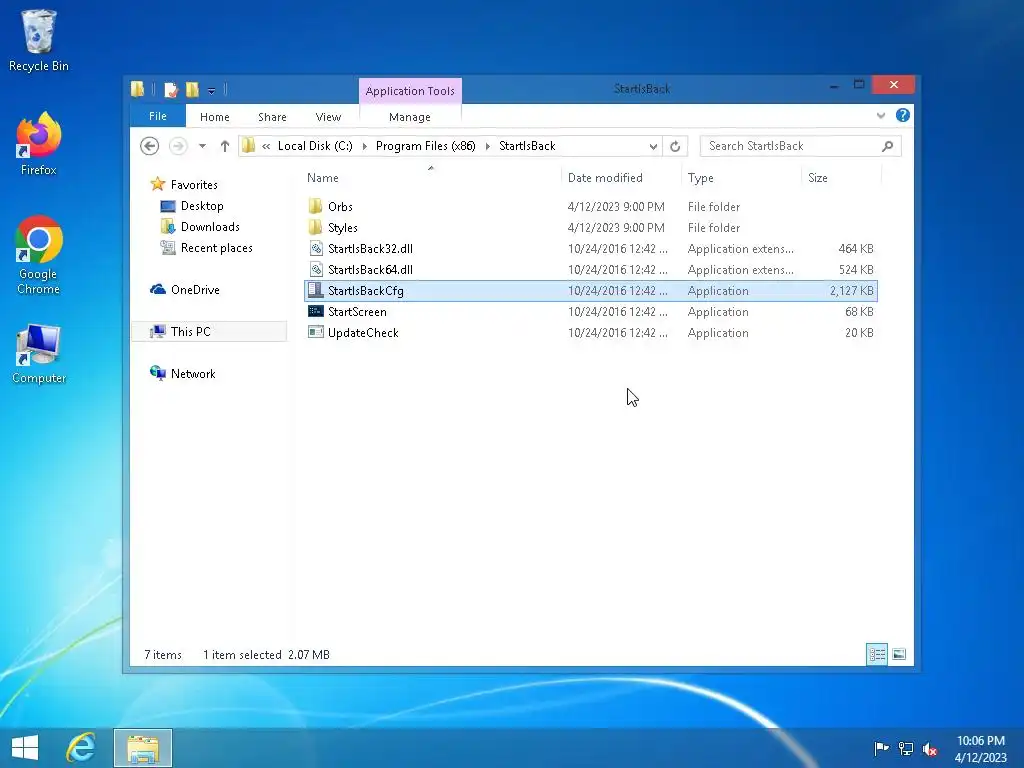Switch to the View ribbon tab

[x=328, y=117]
